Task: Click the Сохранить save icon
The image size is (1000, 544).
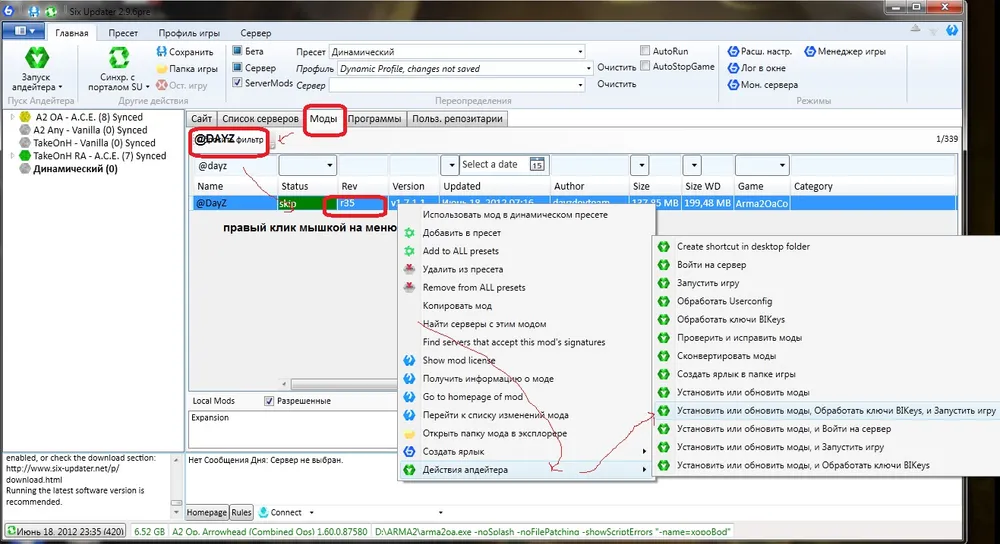Action: point(162,52)
